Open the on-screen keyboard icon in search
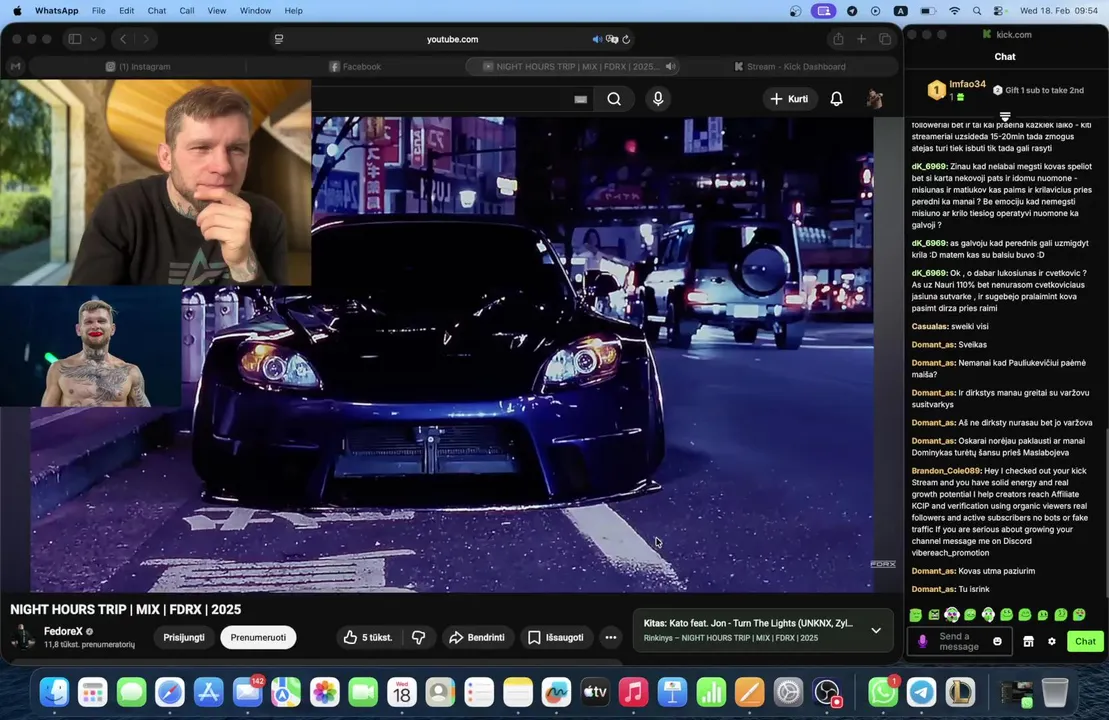Viewport: 1109px width, 720px height. (x=581, y=100)
